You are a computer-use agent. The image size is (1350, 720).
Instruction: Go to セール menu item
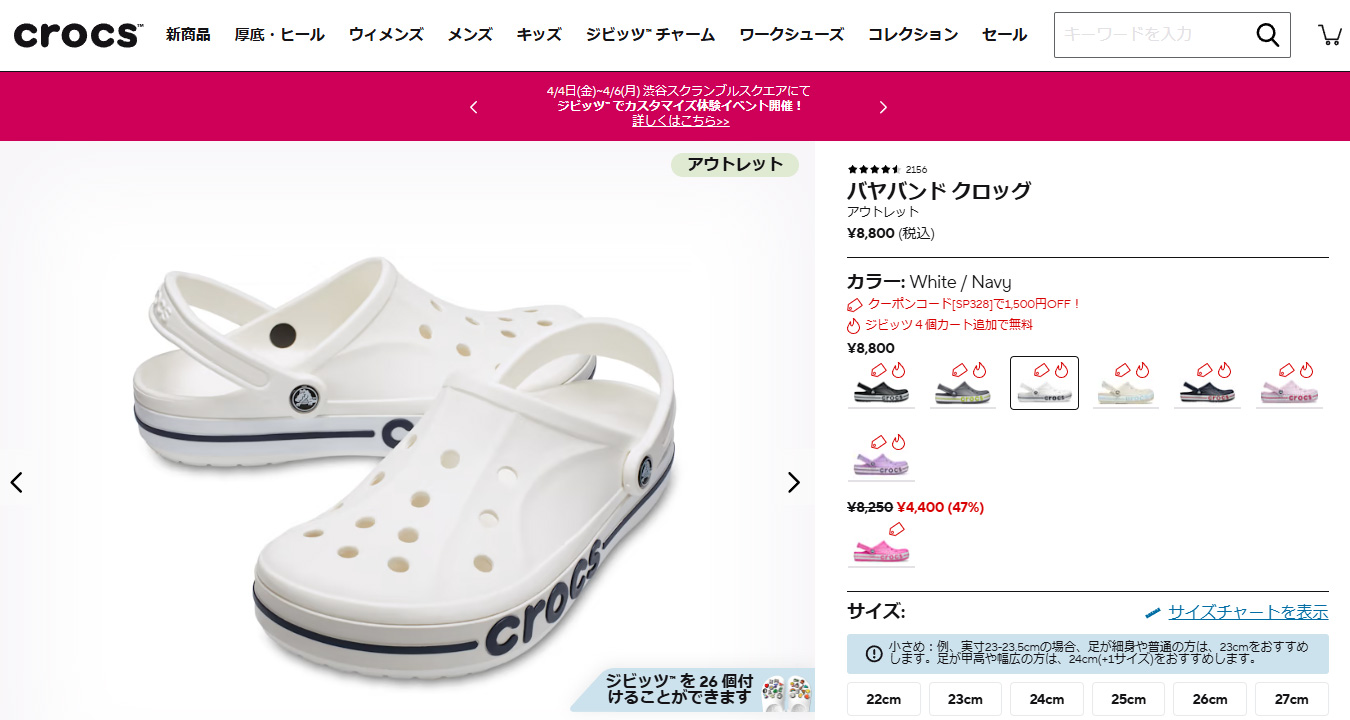1004,35
